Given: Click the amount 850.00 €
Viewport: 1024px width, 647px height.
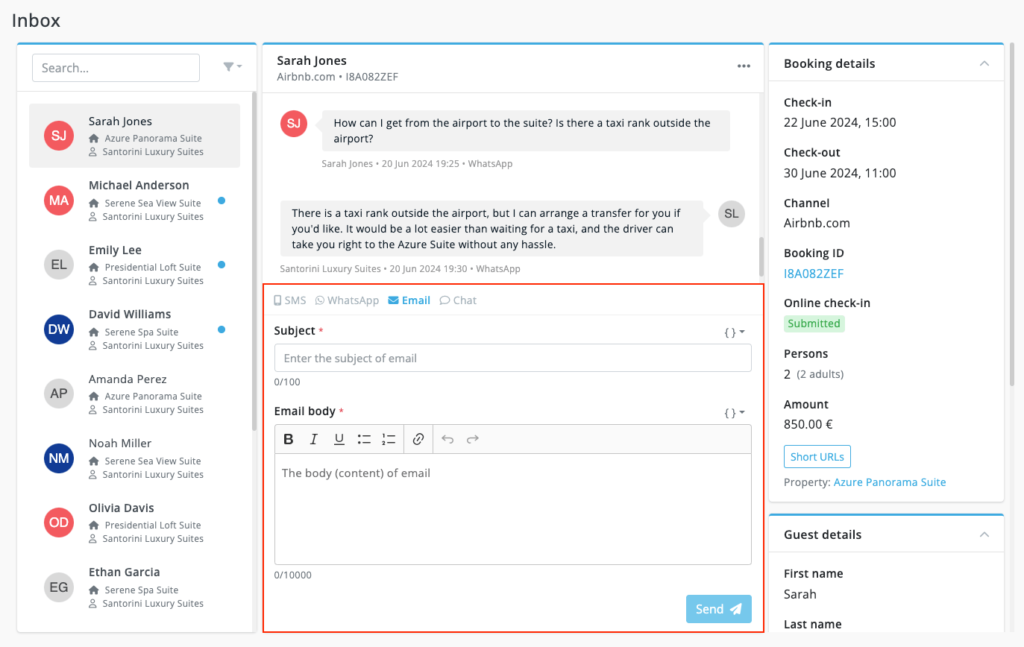Looking at the screenshot, I should click(808, 424).
